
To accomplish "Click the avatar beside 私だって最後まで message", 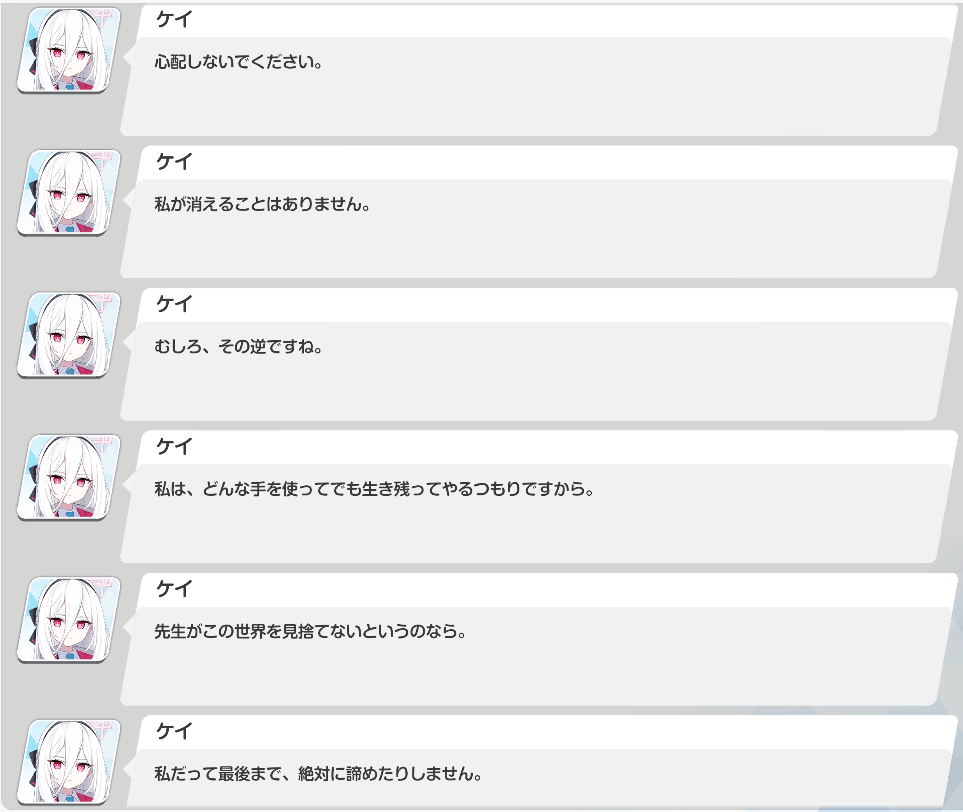I will point(69,763).
